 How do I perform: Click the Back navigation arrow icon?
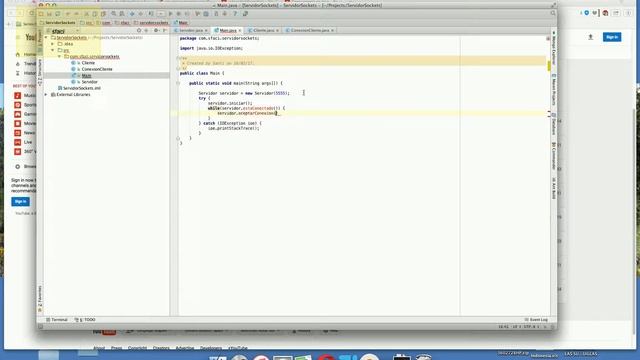(x=132, y=14)
